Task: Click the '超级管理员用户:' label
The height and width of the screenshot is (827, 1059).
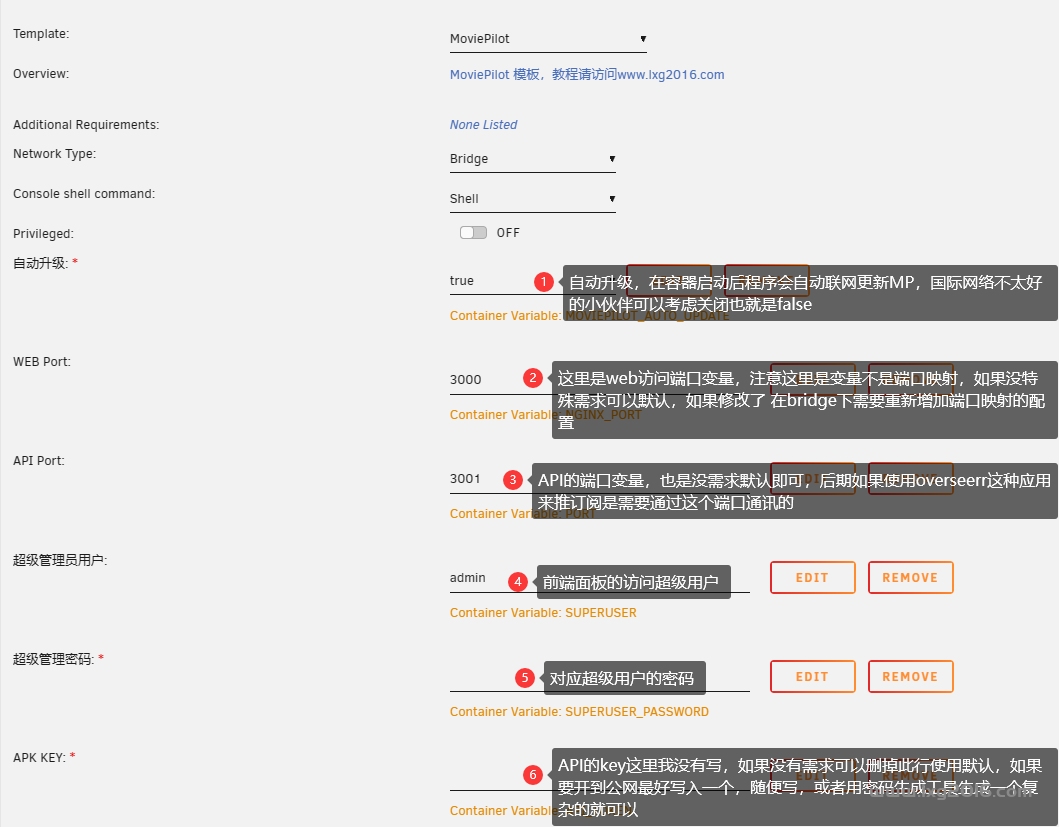Action: pyautogui.click(x=60, y=560)
